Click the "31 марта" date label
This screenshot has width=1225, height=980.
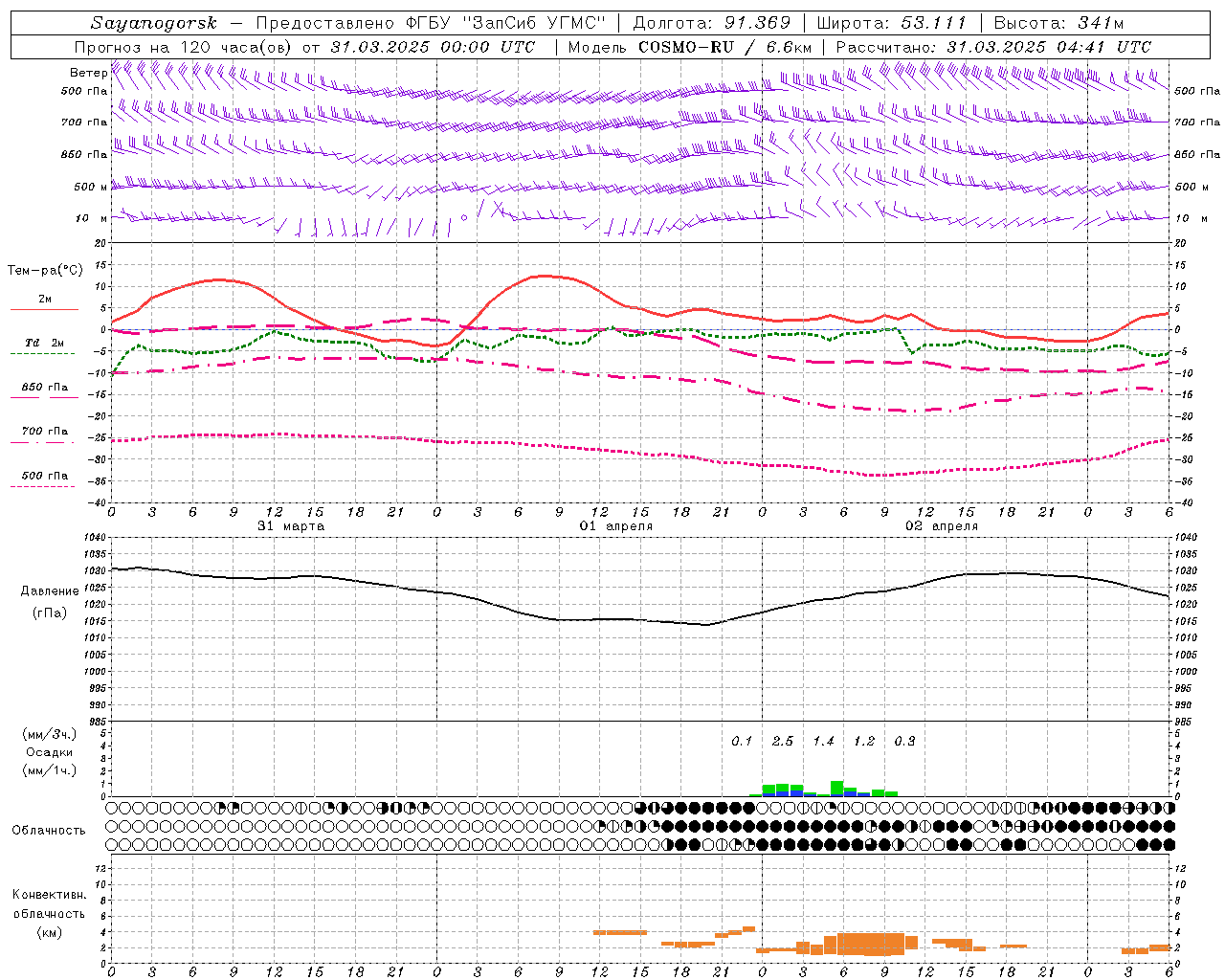291,526
